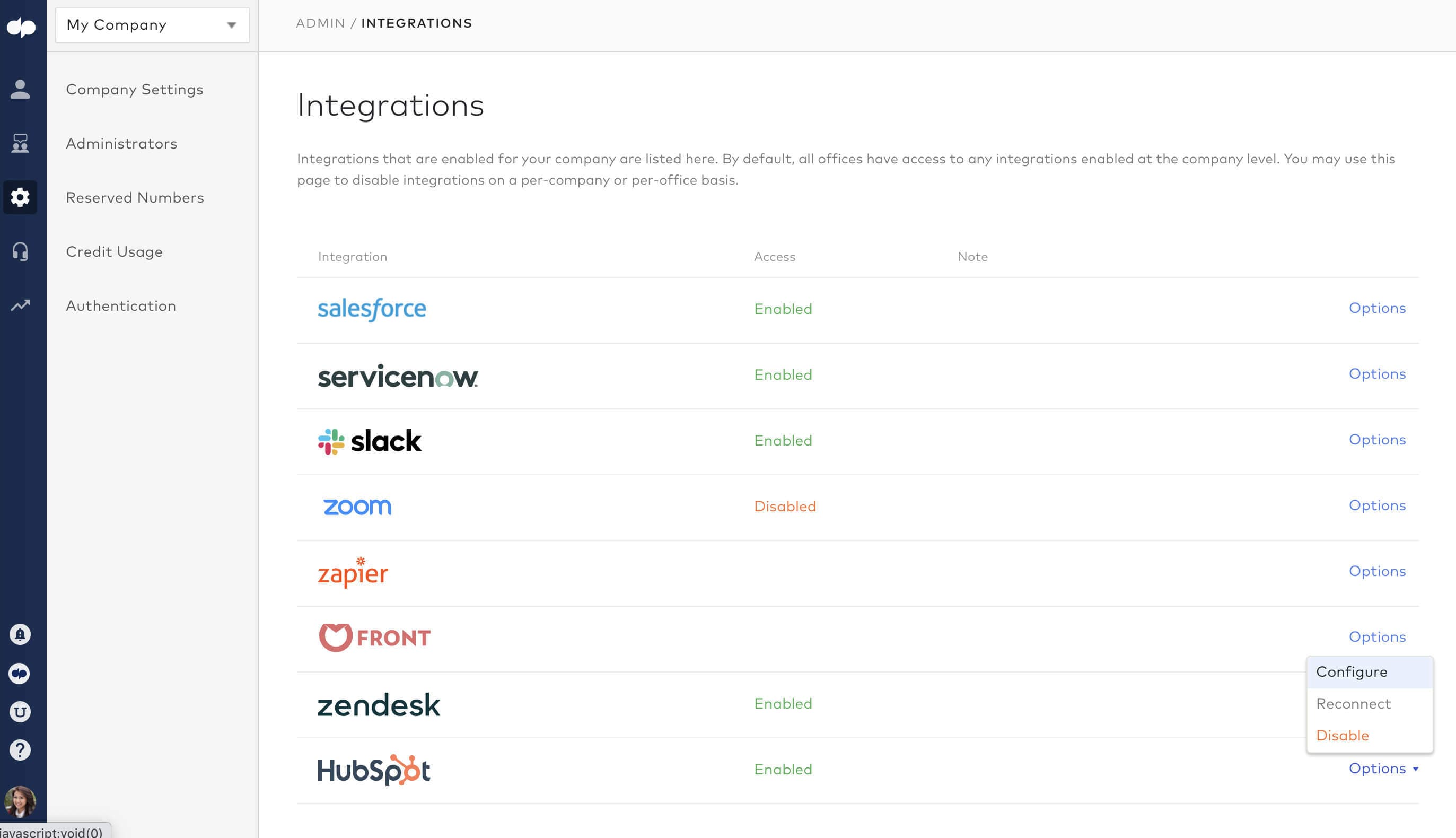Open Options for Salesforce
The width and height of the screenshot is (1456, 838).
1377,308
